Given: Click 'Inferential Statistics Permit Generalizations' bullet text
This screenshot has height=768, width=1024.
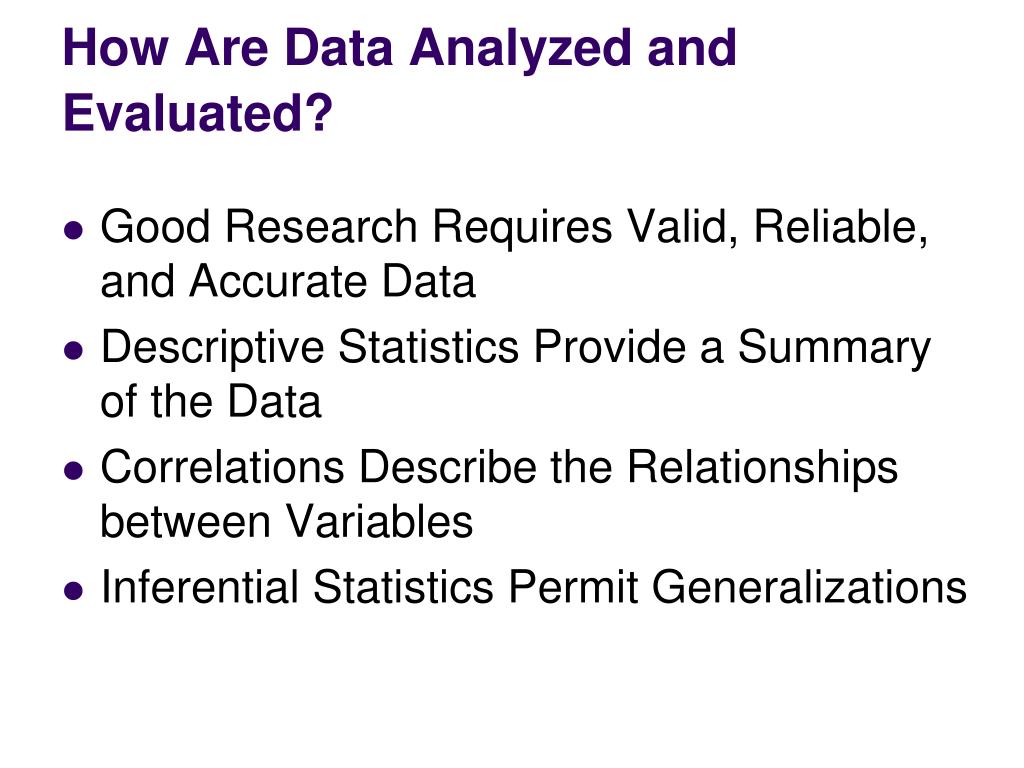Looking at the screenshot, I should click(534, 586).
